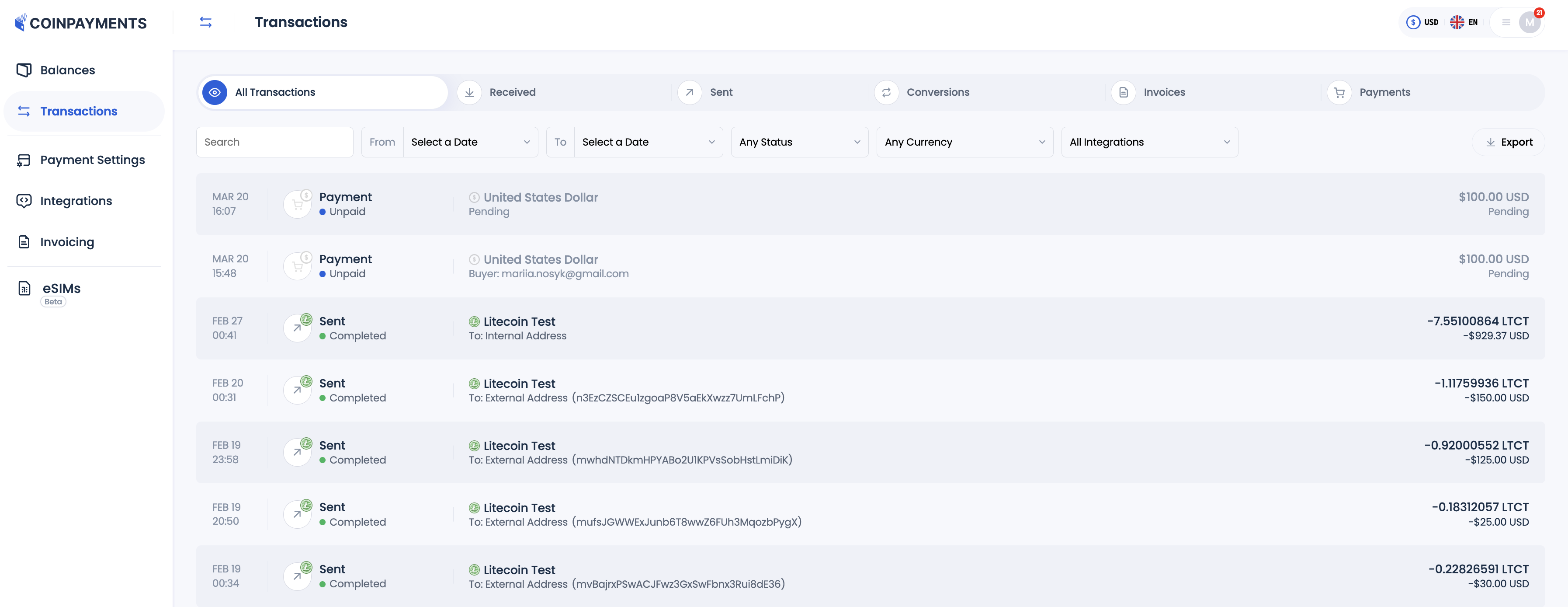1568x607 pixels.
Task: Click the transfer arrows icon beside Transactions title
Action: [206, 22]
